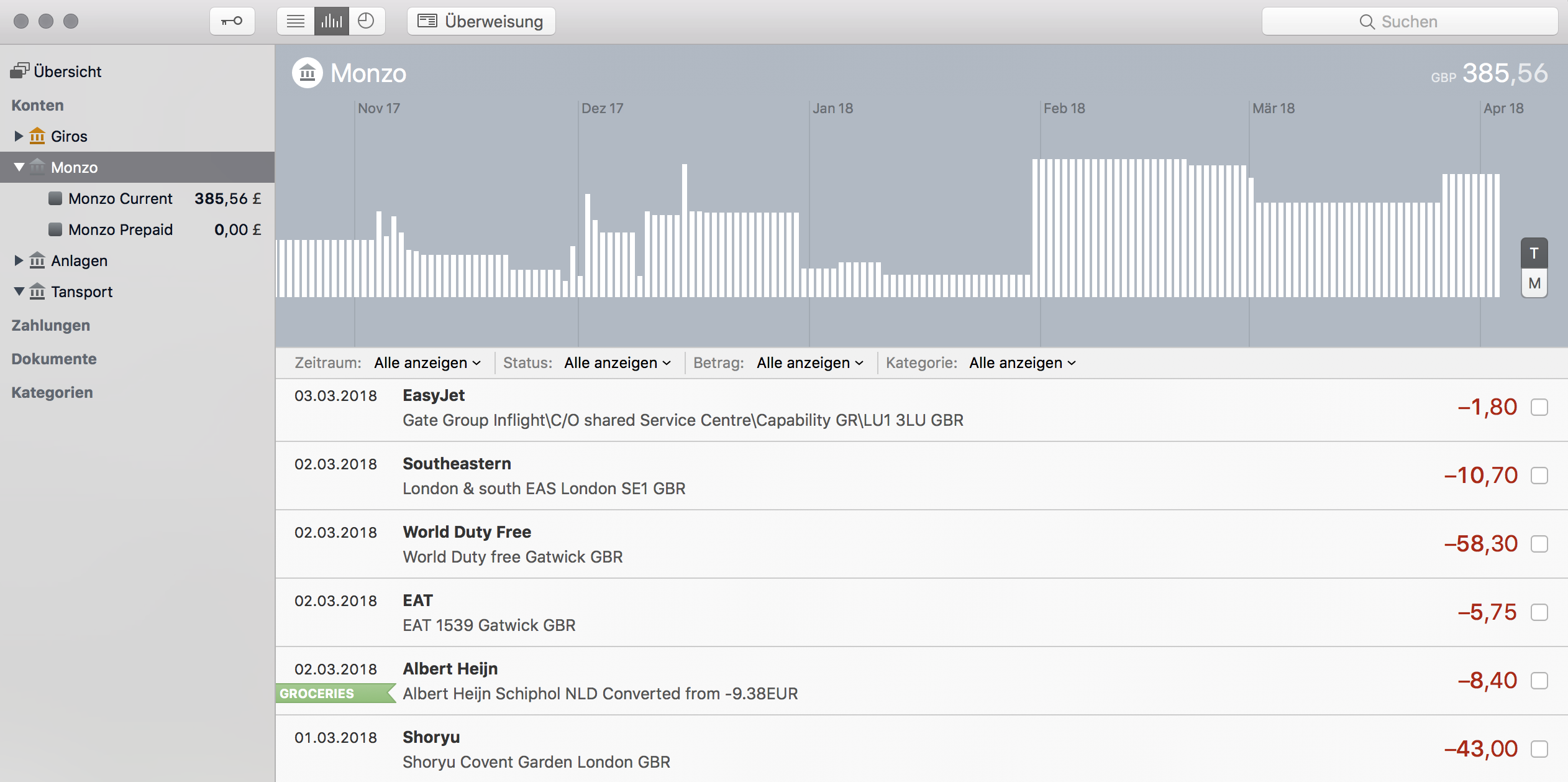Click the key lock icon button
The height and width of the screenshot is (782, 1568).
tap(232, 21)
